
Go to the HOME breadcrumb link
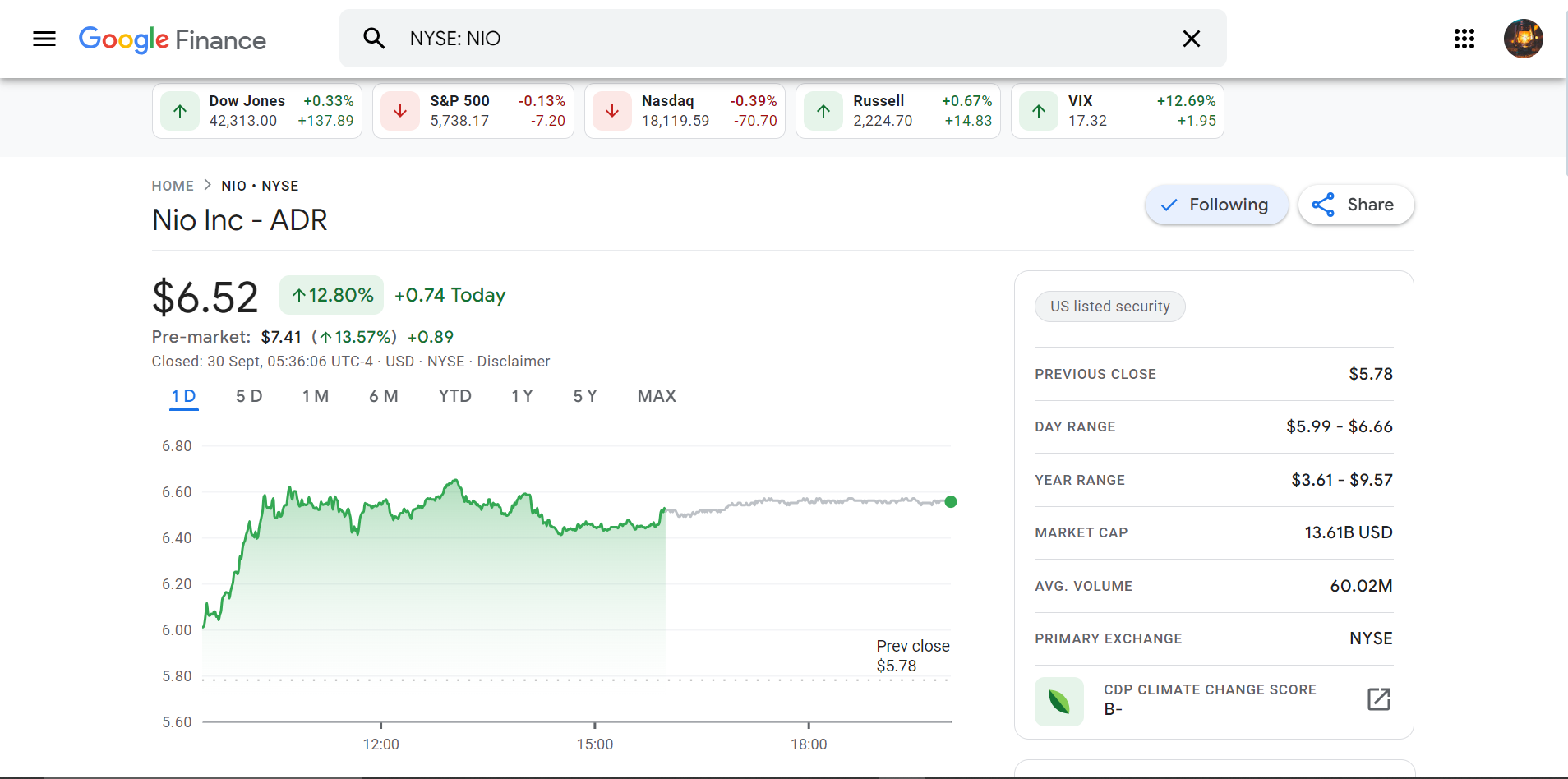coord(173,186)
